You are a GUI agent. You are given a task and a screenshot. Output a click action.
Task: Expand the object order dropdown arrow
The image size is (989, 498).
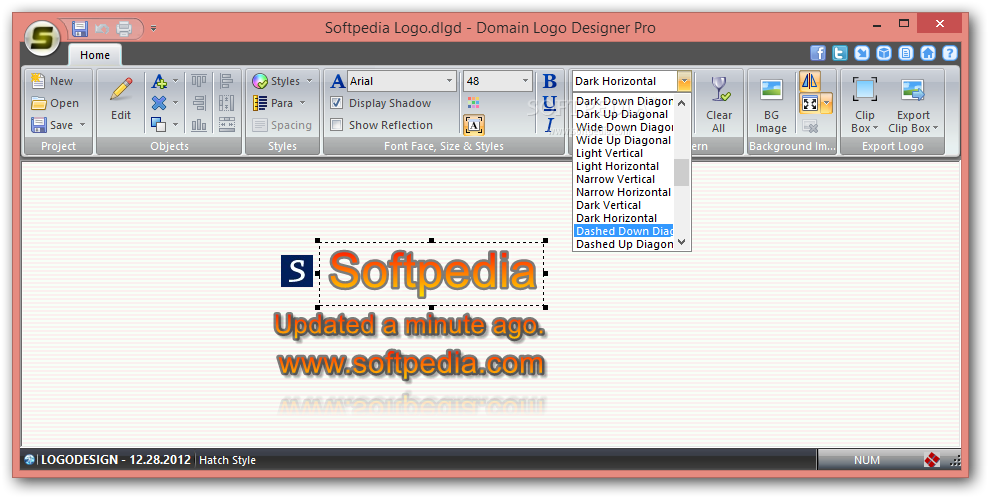point(175,125)
